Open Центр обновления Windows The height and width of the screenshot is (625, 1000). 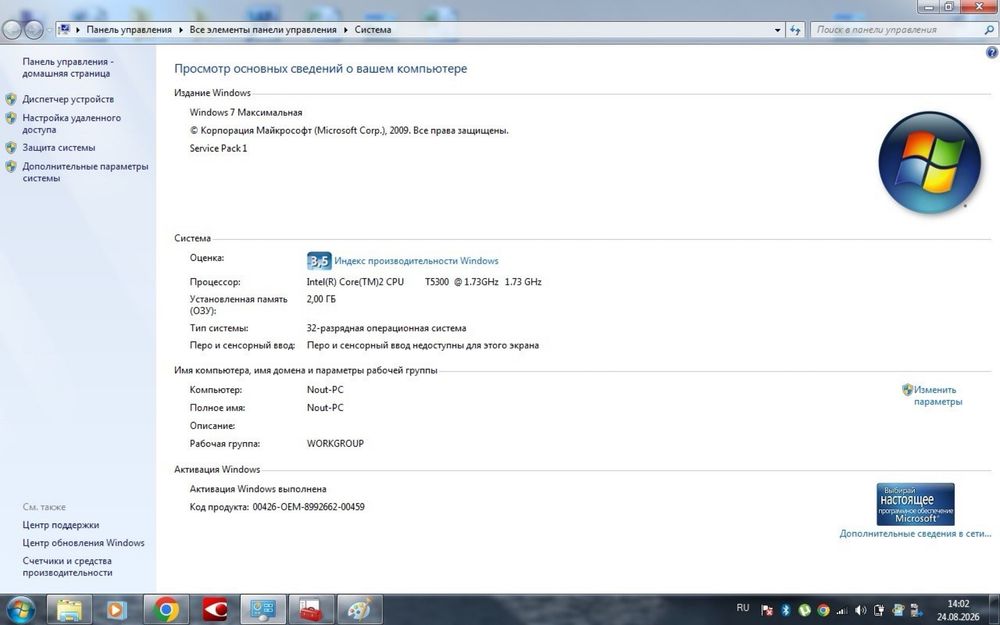pyautogui.click(x=84, y=543)
